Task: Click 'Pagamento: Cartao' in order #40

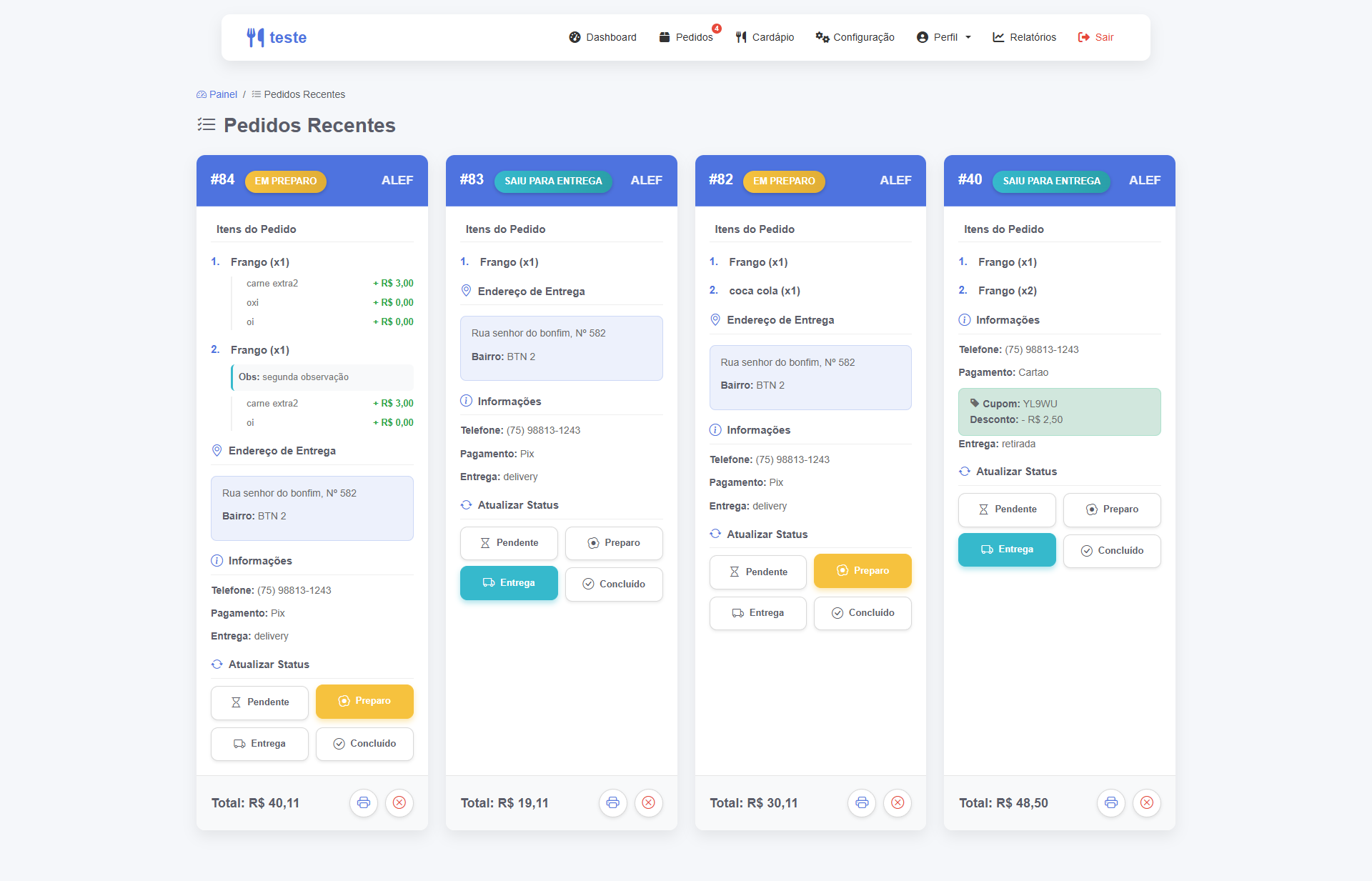Action: 1003,372
